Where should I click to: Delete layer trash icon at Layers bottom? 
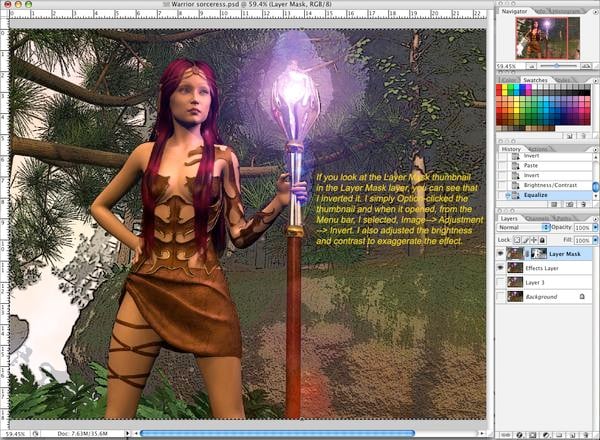585,435
